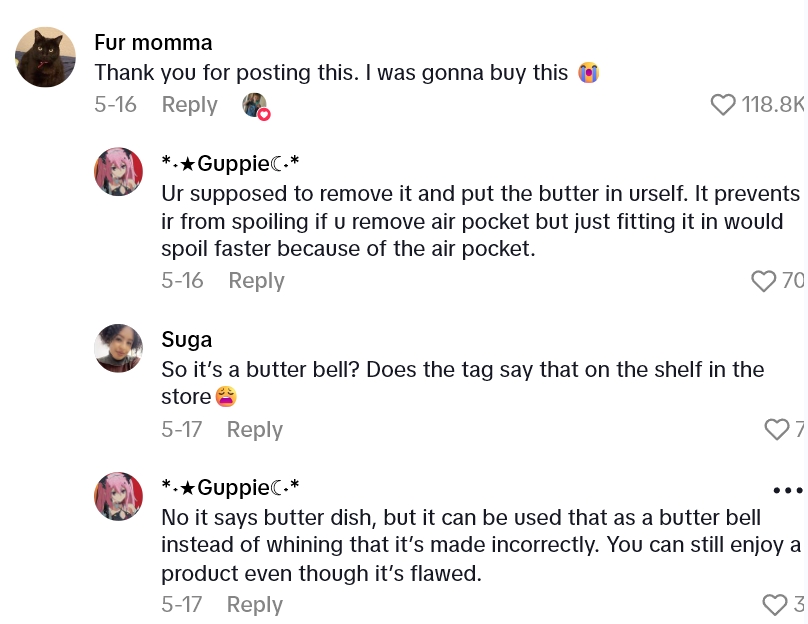This screenshot has width=808, height=624.
Task: Reply to Guppie's butter bell explanation
Action: (256, 281)
